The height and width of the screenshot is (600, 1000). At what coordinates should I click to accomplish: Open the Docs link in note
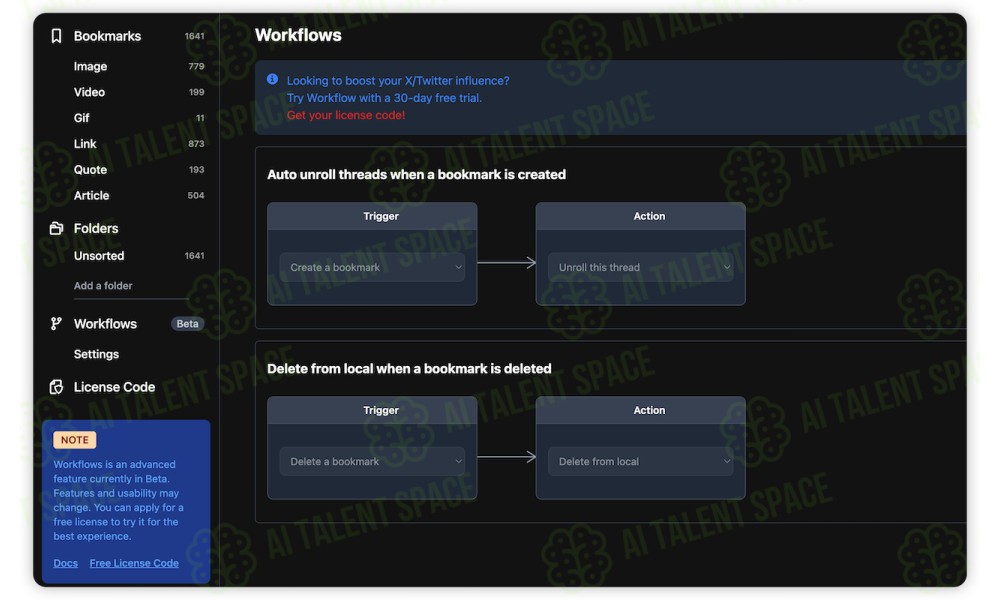click(x=65, y=563)
